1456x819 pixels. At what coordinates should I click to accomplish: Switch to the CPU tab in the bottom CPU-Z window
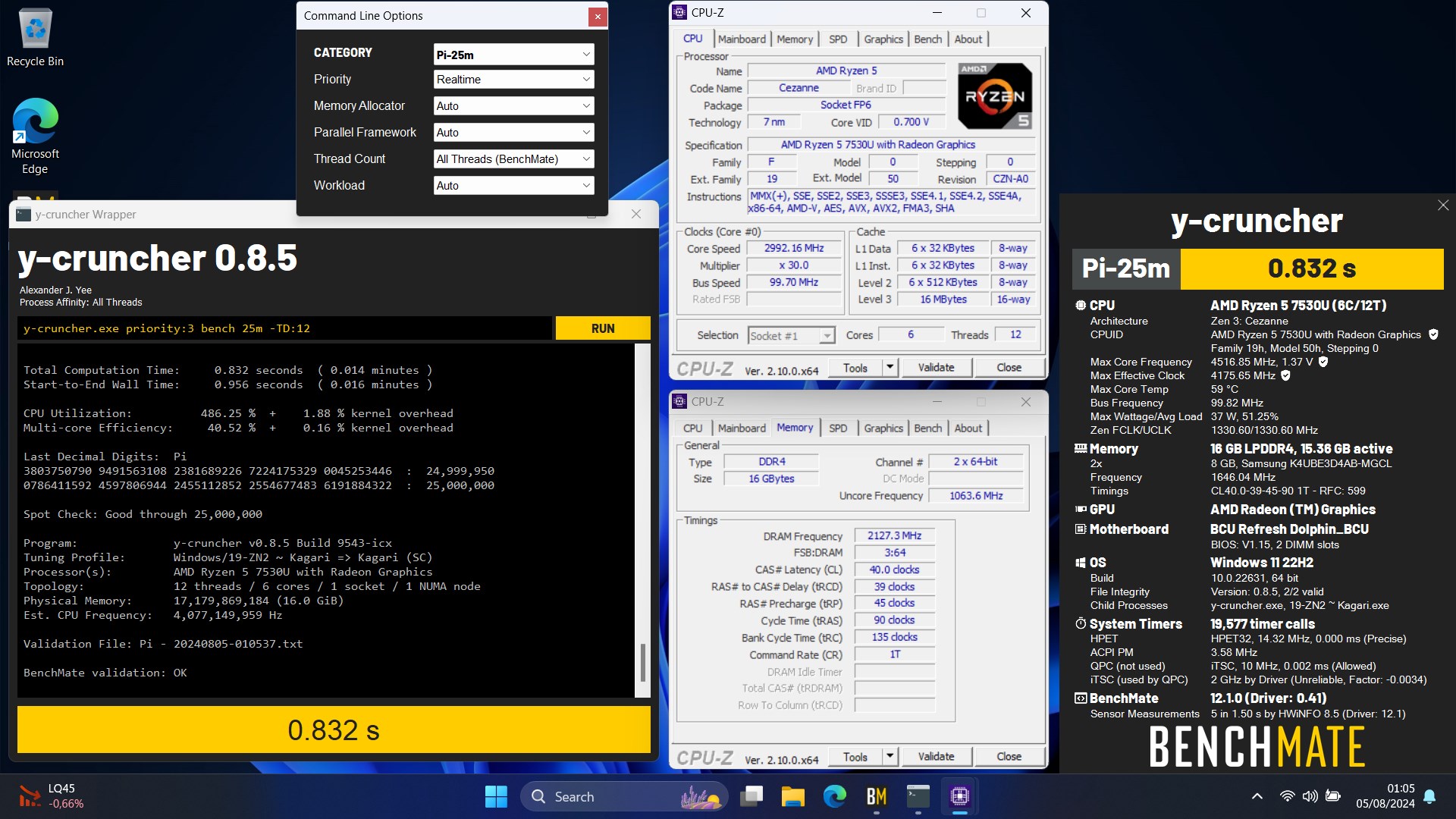tap(692, 428)
